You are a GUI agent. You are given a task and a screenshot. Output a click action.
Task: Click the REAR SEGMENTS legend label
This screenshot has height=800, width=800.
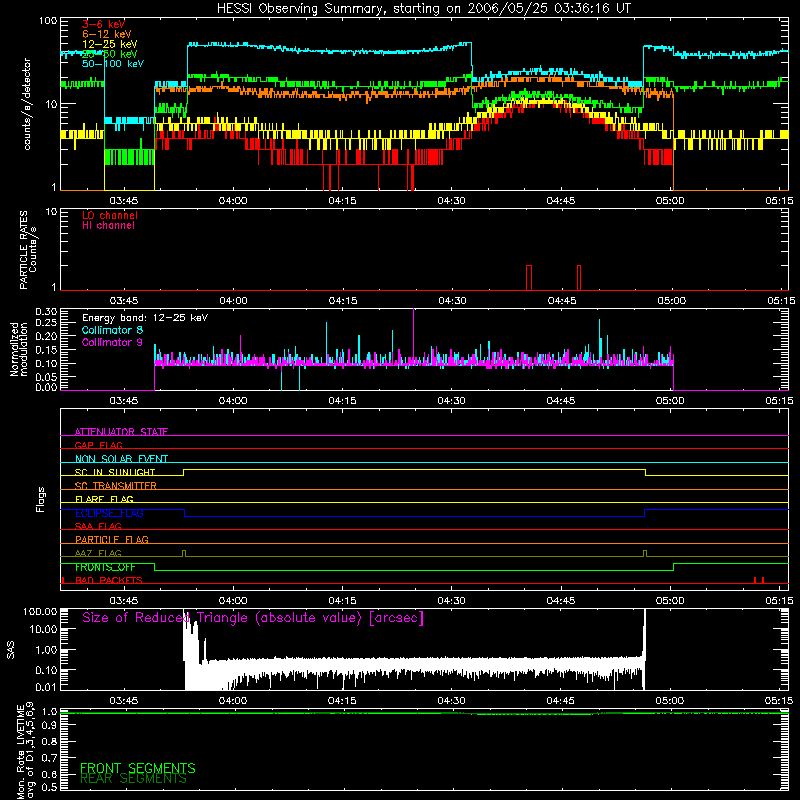134,779
